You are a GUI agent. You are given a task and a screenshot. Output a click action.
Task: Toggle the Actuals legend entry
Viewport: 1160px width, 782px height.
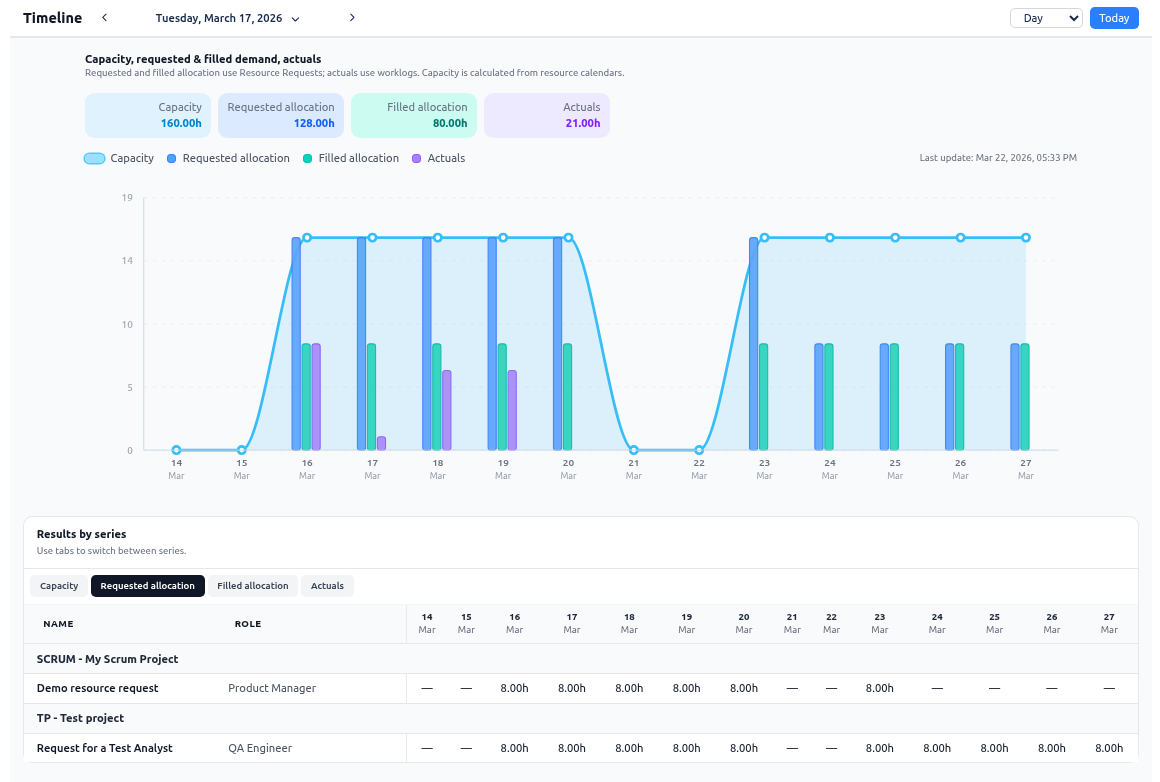438,158
